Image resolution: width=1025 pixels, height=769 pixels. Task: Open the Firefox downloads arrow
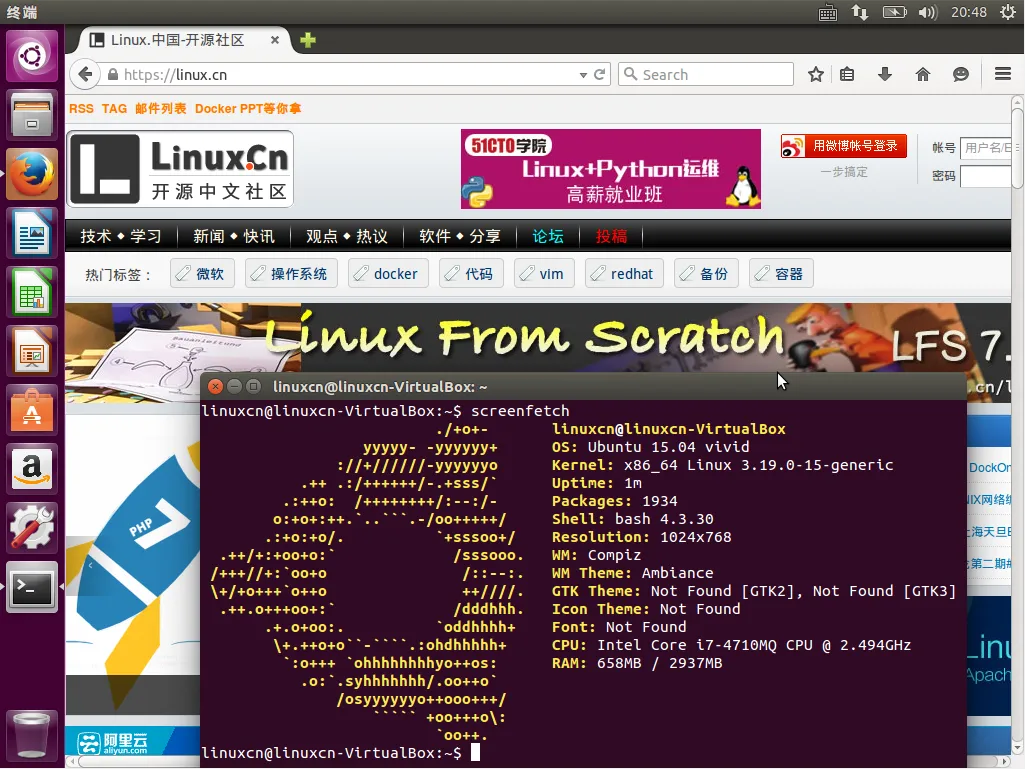(x=884, y=75)
